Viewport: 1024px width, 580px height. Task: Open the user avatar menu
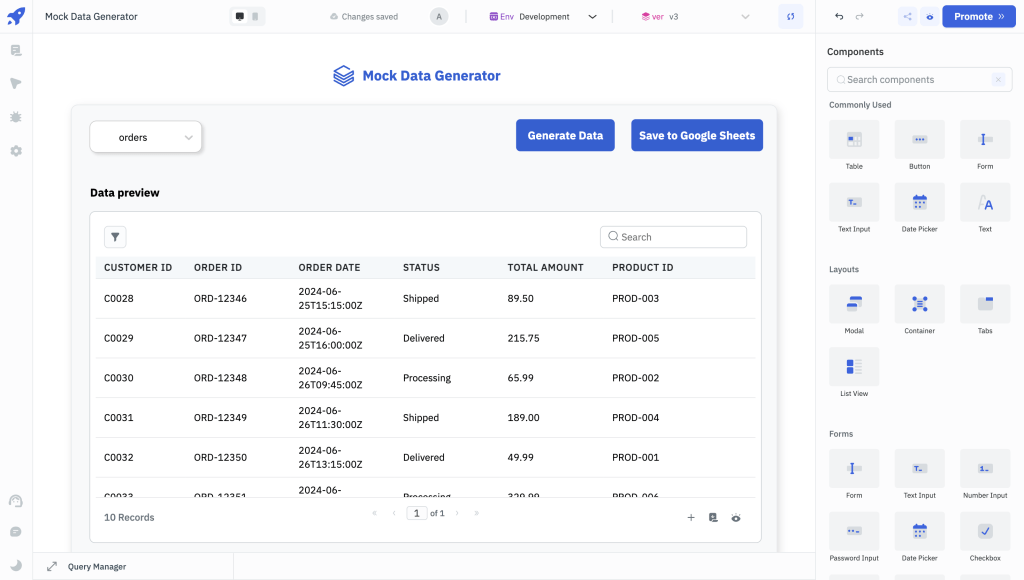[439, 16]
